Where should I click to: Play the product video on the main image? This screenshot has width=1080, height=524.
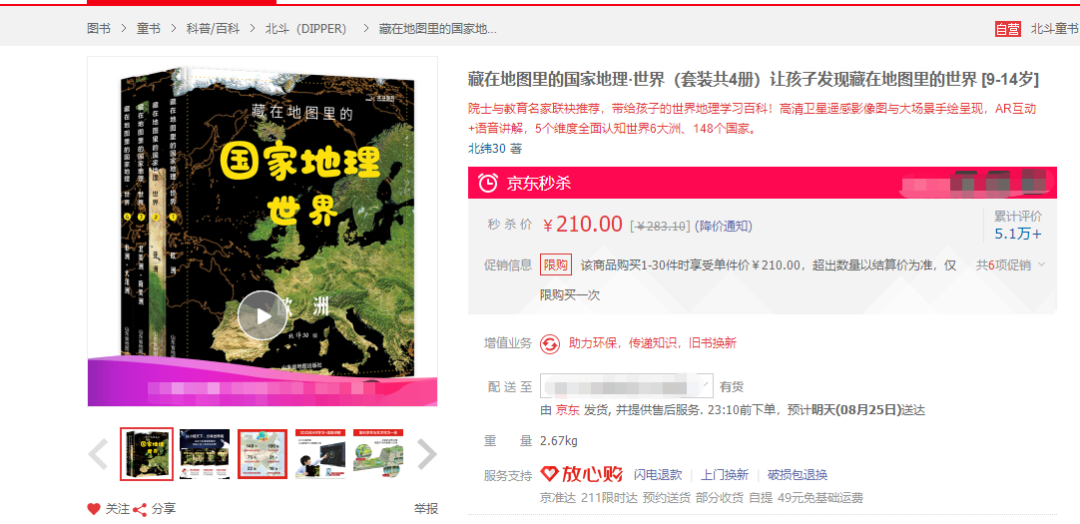click(262, 315)
